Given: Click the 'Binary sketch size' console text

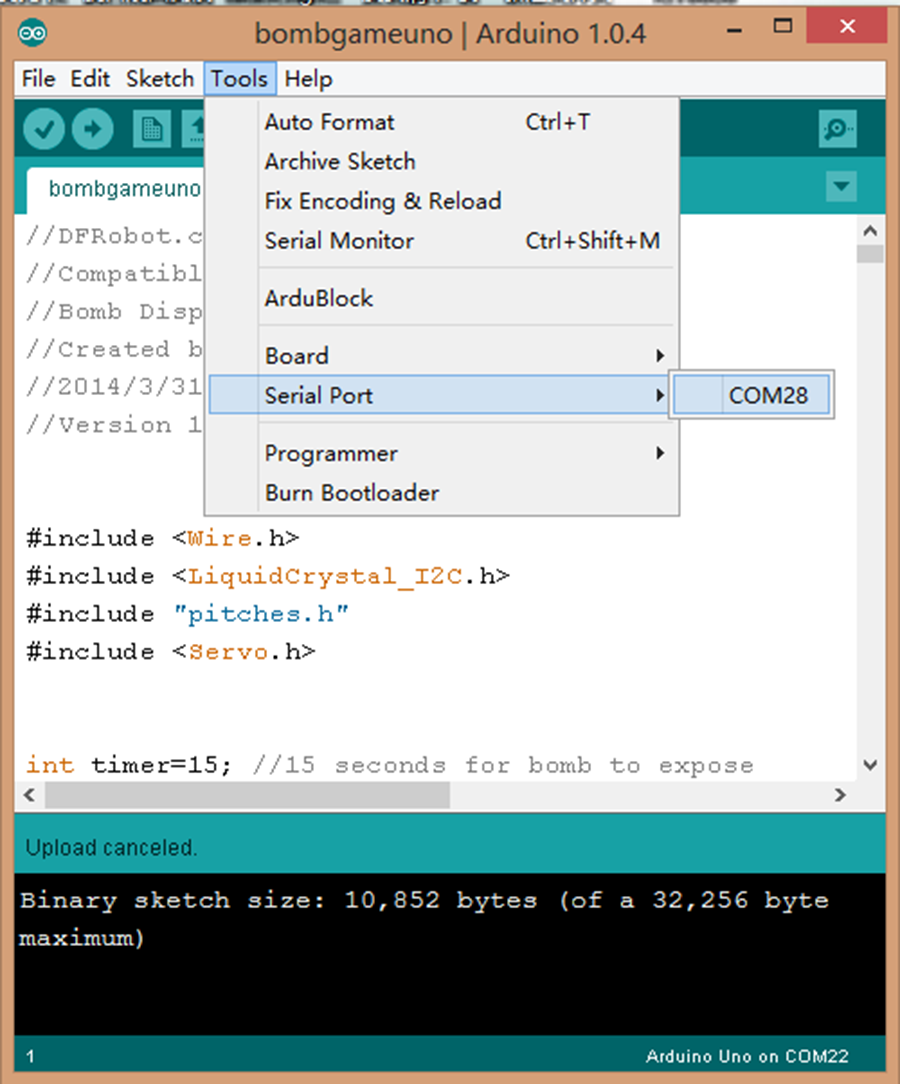Looking at the screenshot, I should 424,919.
